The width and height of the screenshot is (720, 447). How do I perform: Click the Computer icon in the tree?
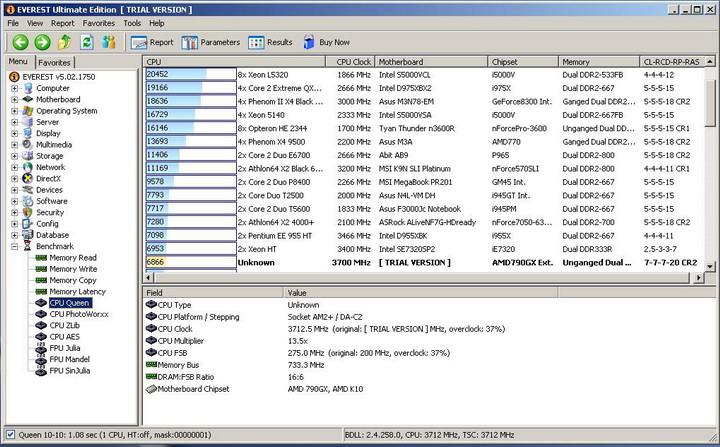coord(28,88)
